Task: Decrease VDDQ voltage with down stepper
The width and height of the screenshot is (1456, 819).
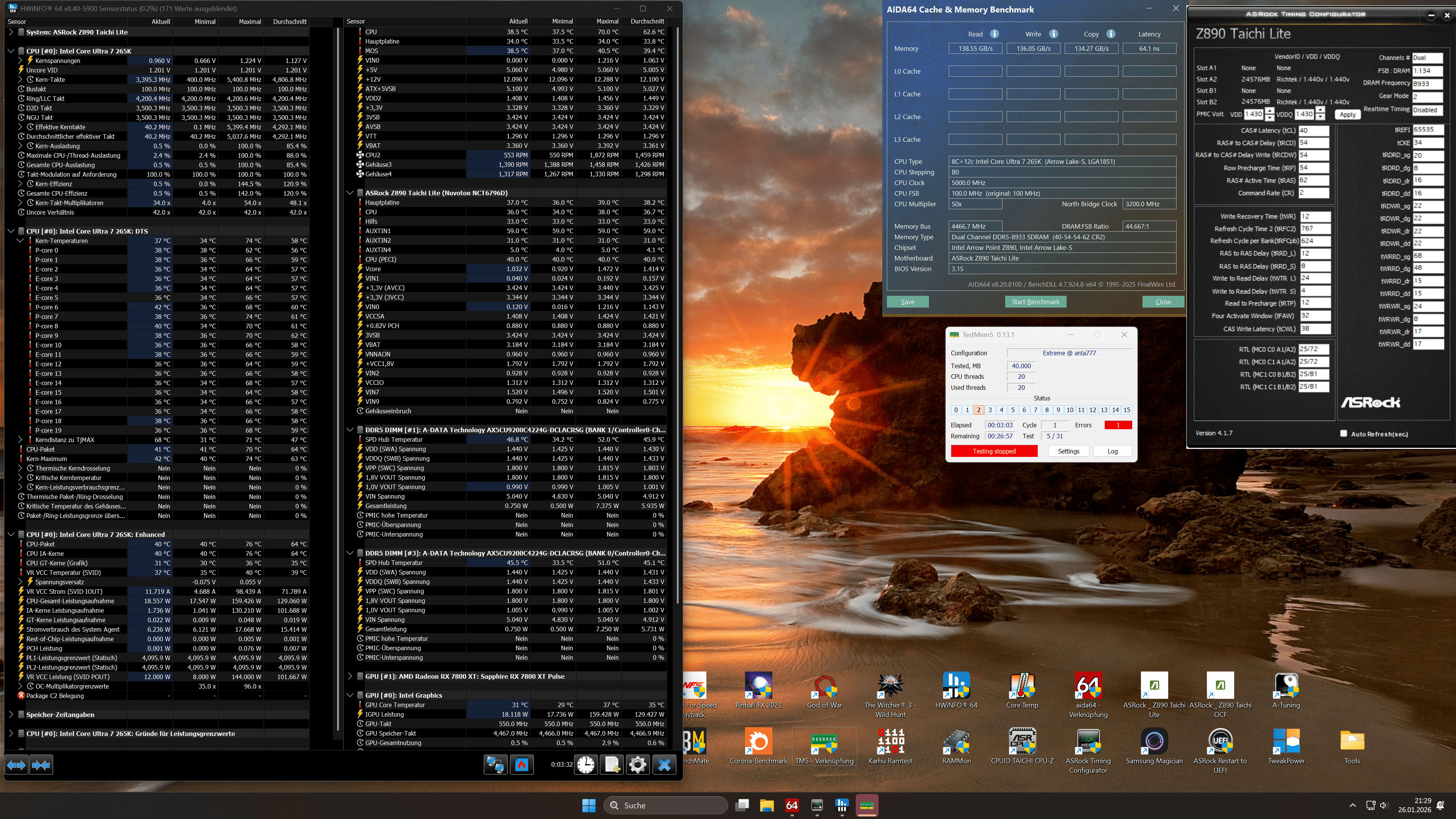Action: (x=1320, y=117)
